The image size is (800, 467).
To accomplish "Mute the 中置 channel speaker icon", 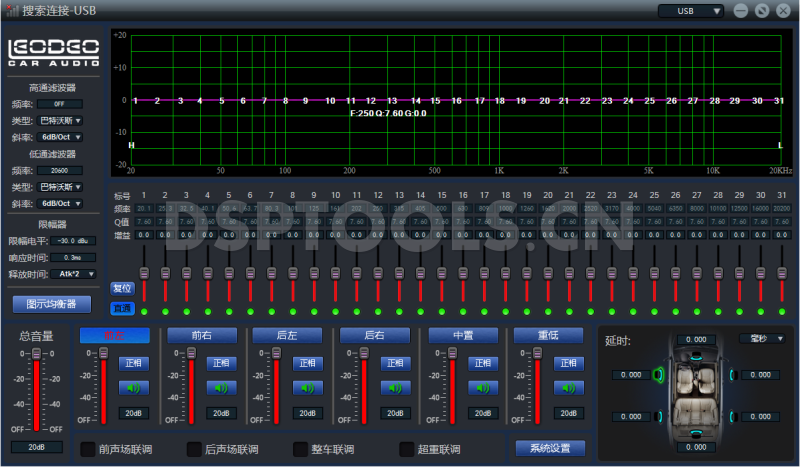I will pyautogui.click(x=483, y=388).
